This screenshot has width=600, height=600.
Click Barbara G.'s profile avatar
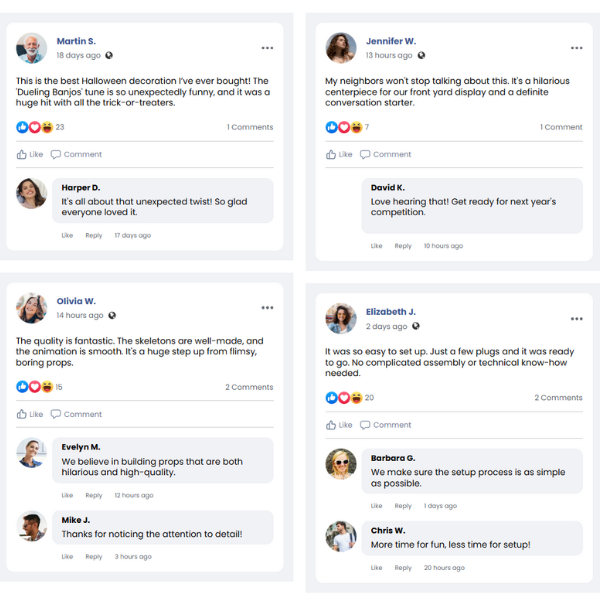coord(341,463)
